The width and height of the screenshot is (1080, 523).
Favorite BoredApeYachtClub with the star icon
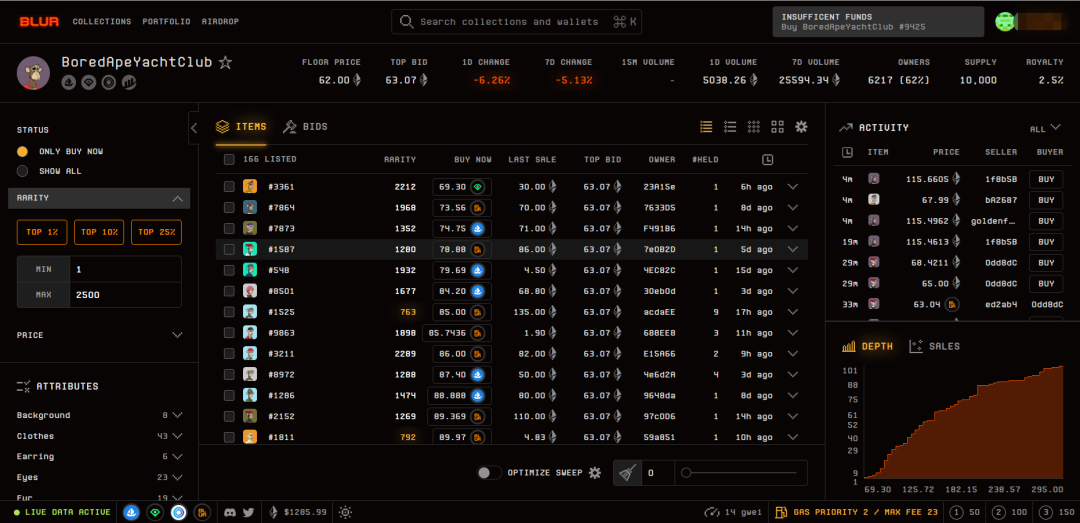click(226, 63)
